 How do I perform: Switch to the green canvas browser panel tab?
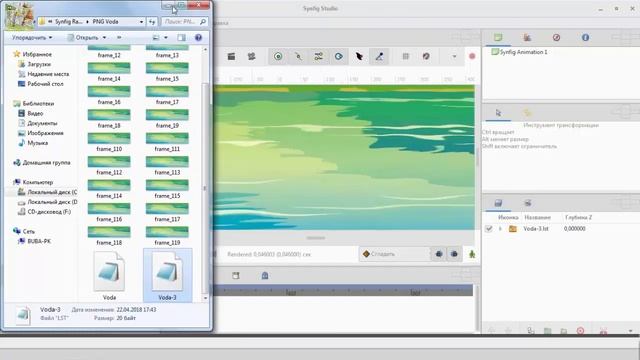(498, 38)
